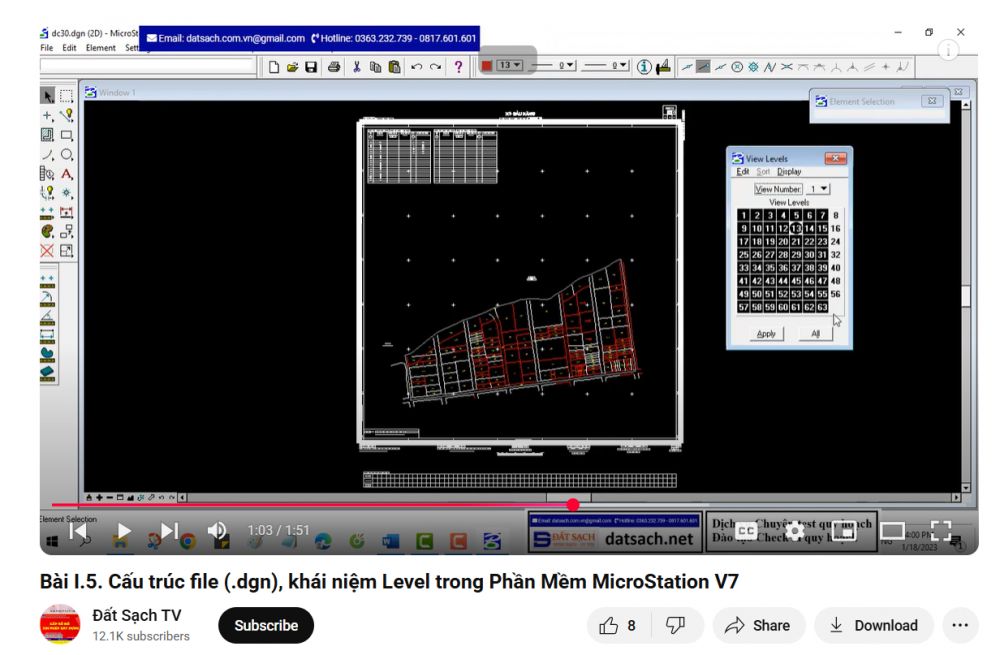The height and width of the screenshot is (655, 1000).
Task: Toggle level 13 in View Levels grid
Action: [x=796, y=229]
